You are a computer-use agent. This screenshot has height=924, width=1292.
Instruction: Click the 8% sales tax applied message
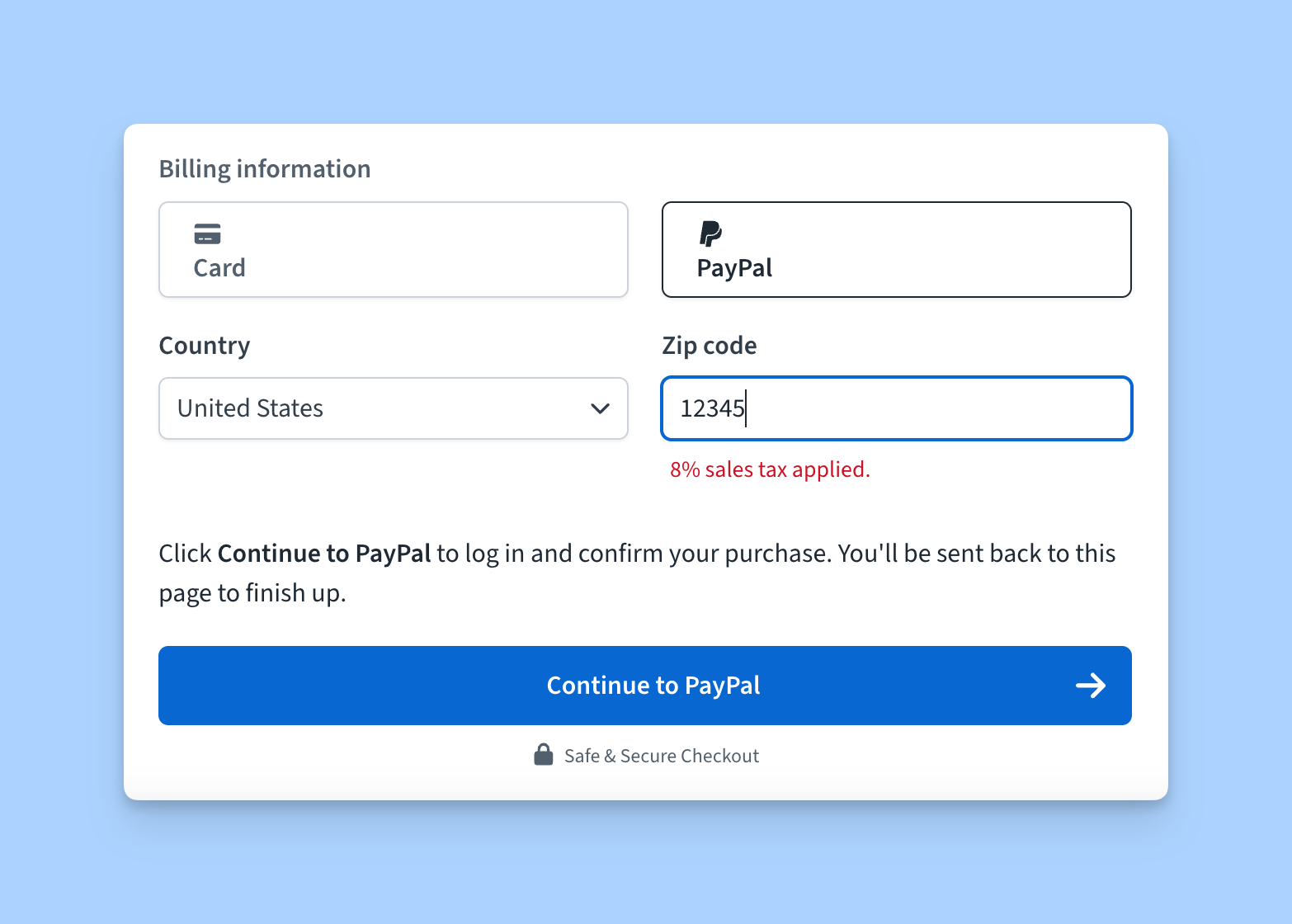(770, 469)
